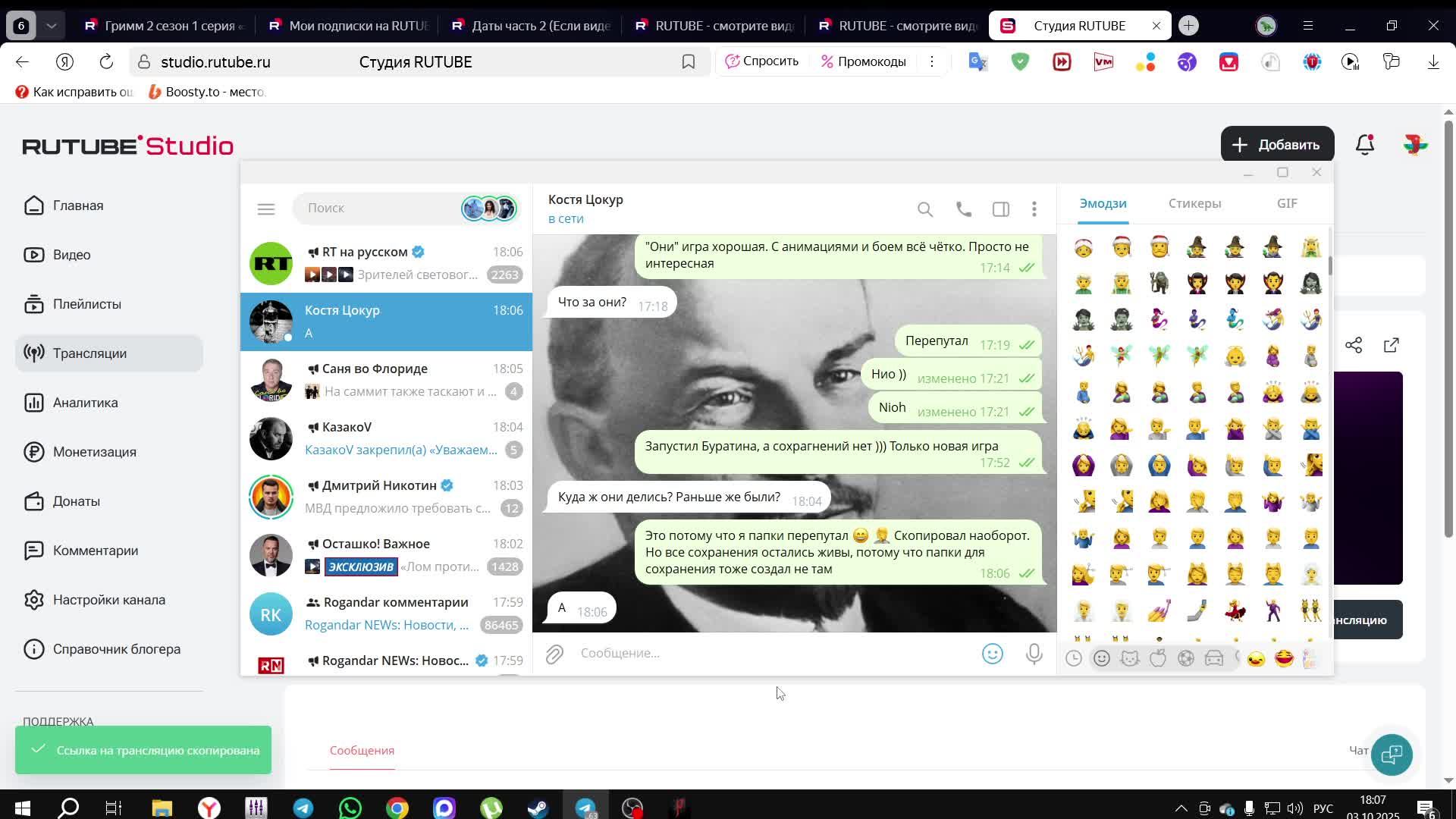The image size is (1456, 819).
Task: Toggle emoji panel with smiley button
Action: pos(992,654)
